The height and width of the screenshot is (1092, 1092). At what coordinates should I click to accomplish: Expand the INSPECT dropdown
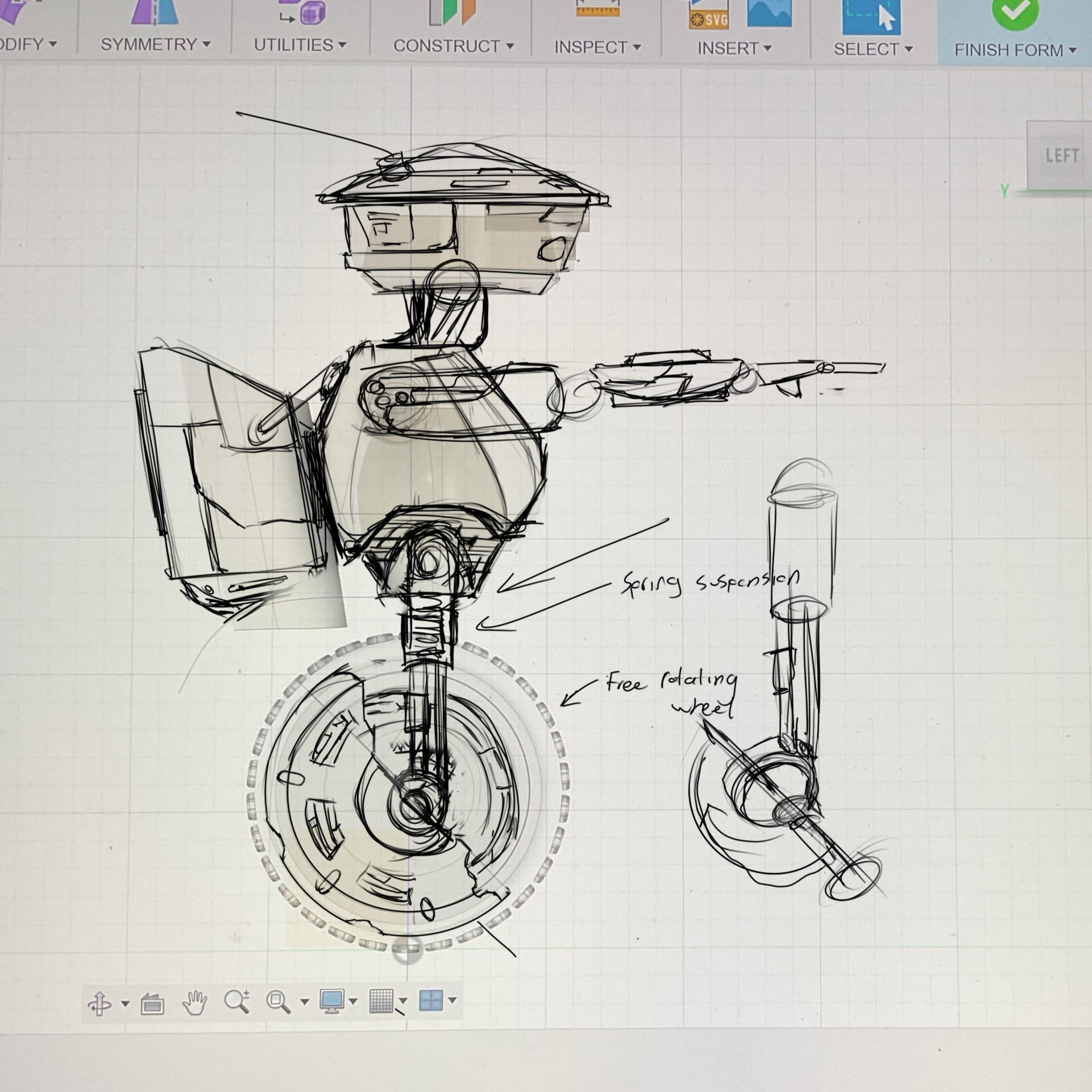(595, 47)
